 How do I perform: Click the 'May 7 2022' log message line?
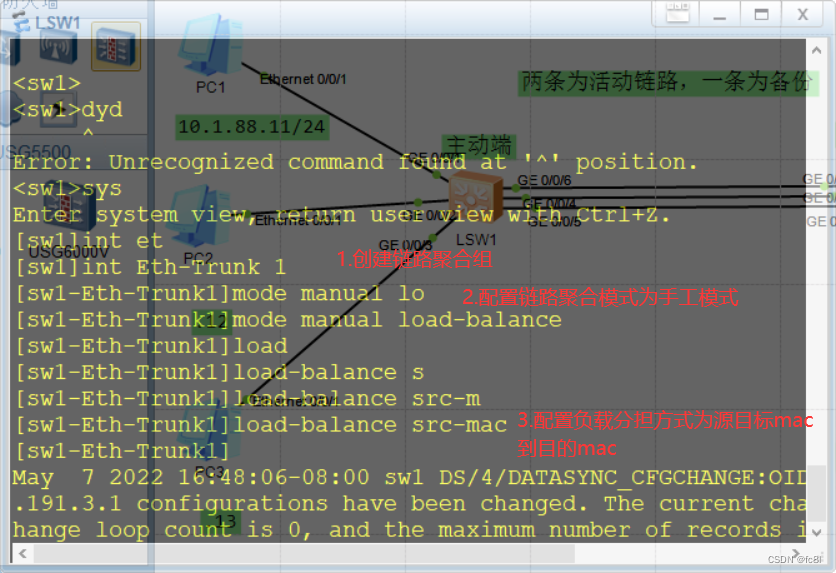(x=409, y=477)
